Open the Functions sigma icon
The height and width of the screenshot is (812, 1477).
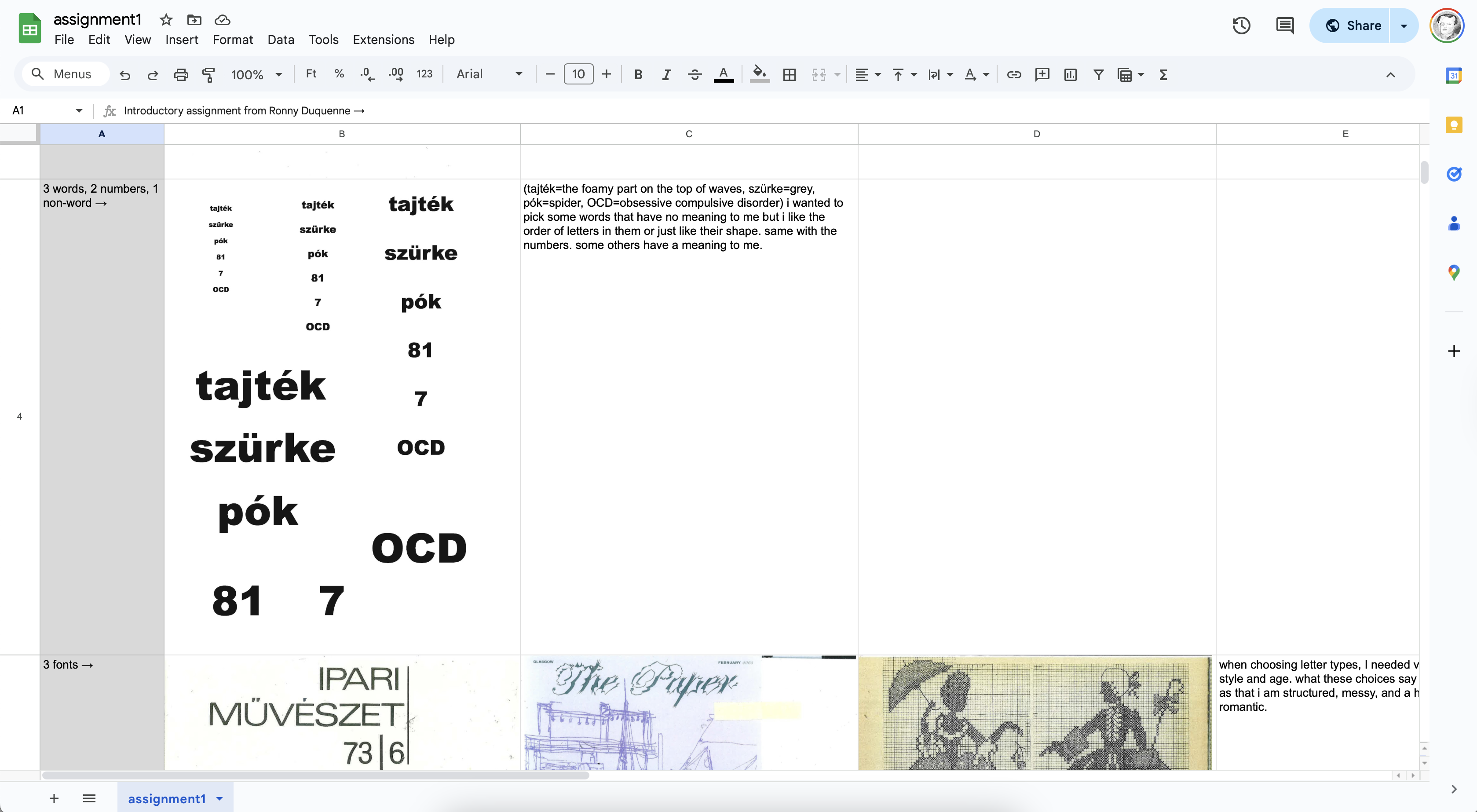(x=1163, y=74)
